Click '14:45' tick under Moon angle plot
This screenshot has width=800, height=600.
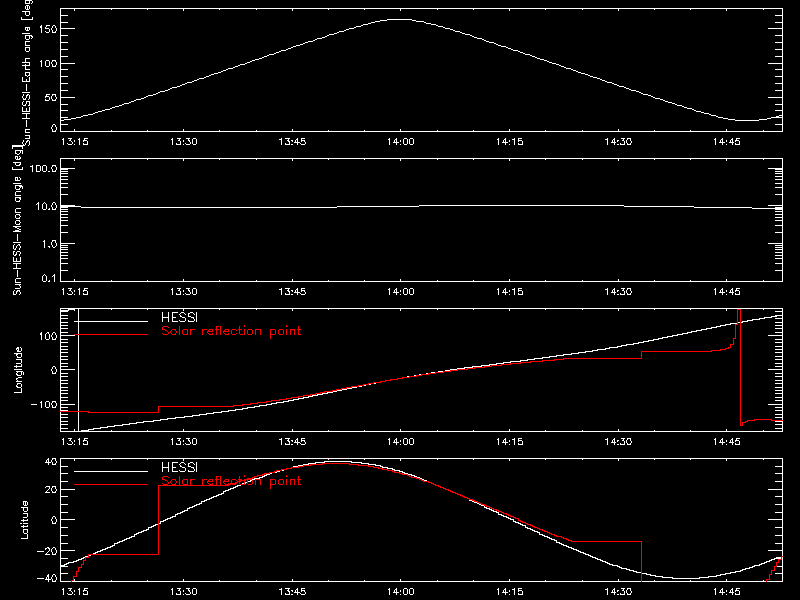(x=727, y=292)
